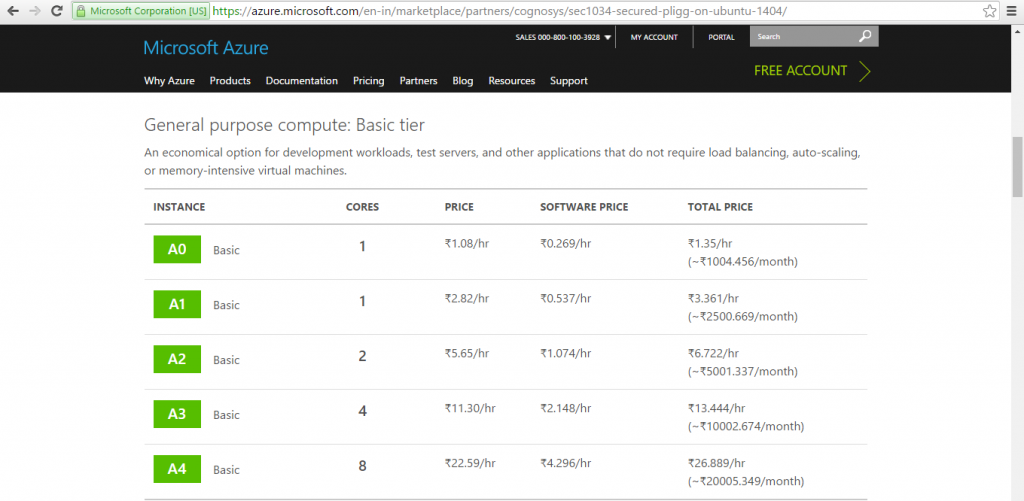Click the Microsoft Azure logo
Screen dimensions: 1024x501
coord(206,48)
